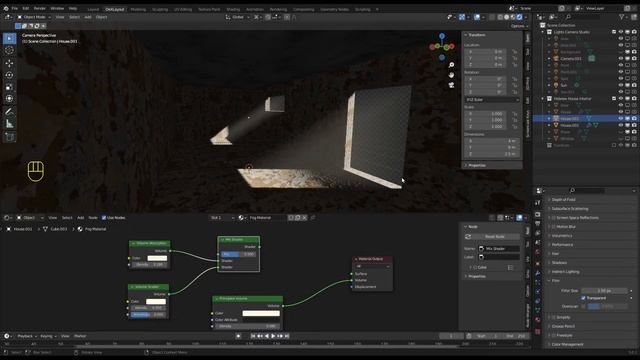Click the viewport pan hand icon

coord(451,75)
